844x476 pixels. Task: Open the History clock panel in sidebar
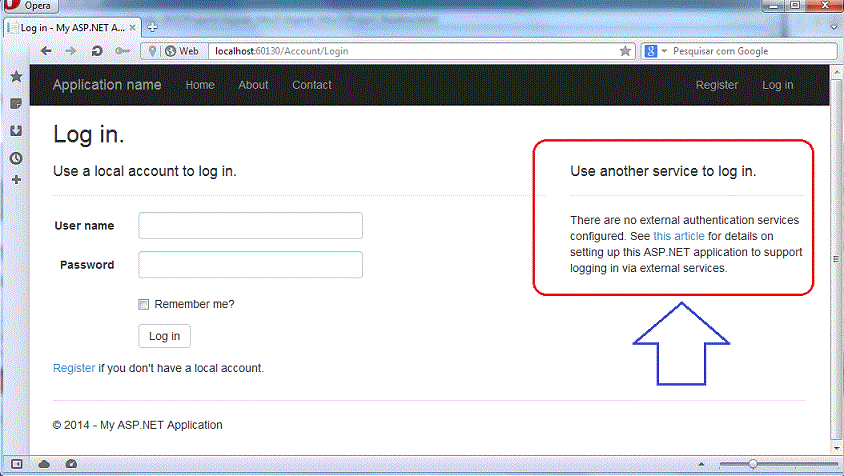coord(16,158)
